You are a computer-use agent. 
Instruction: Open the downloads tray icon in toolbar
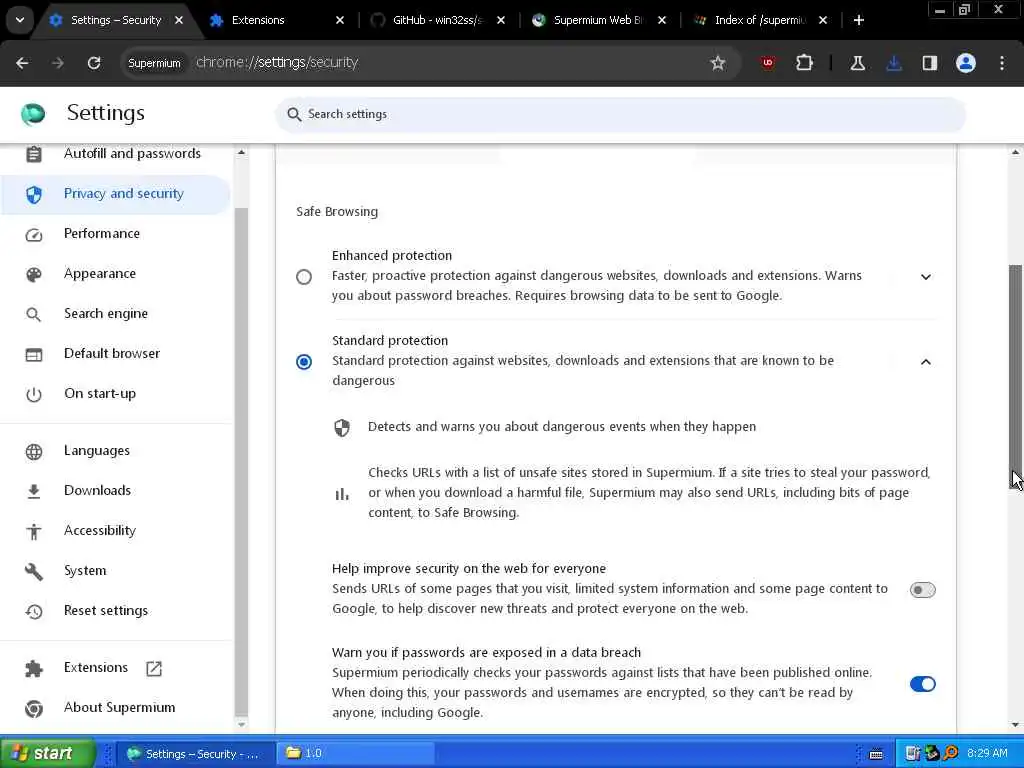(x=894, y=63)
